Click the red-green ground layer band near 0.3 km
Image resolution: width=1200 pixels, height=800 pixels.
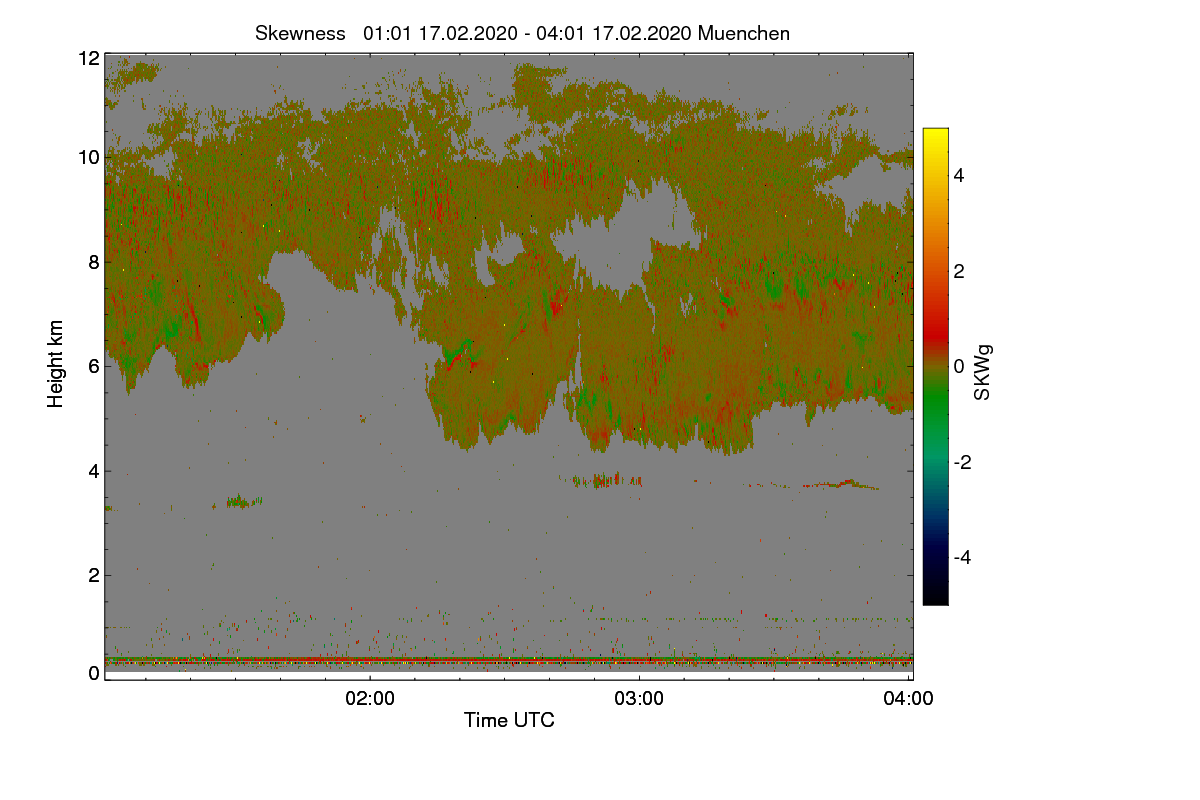(508, 661)
